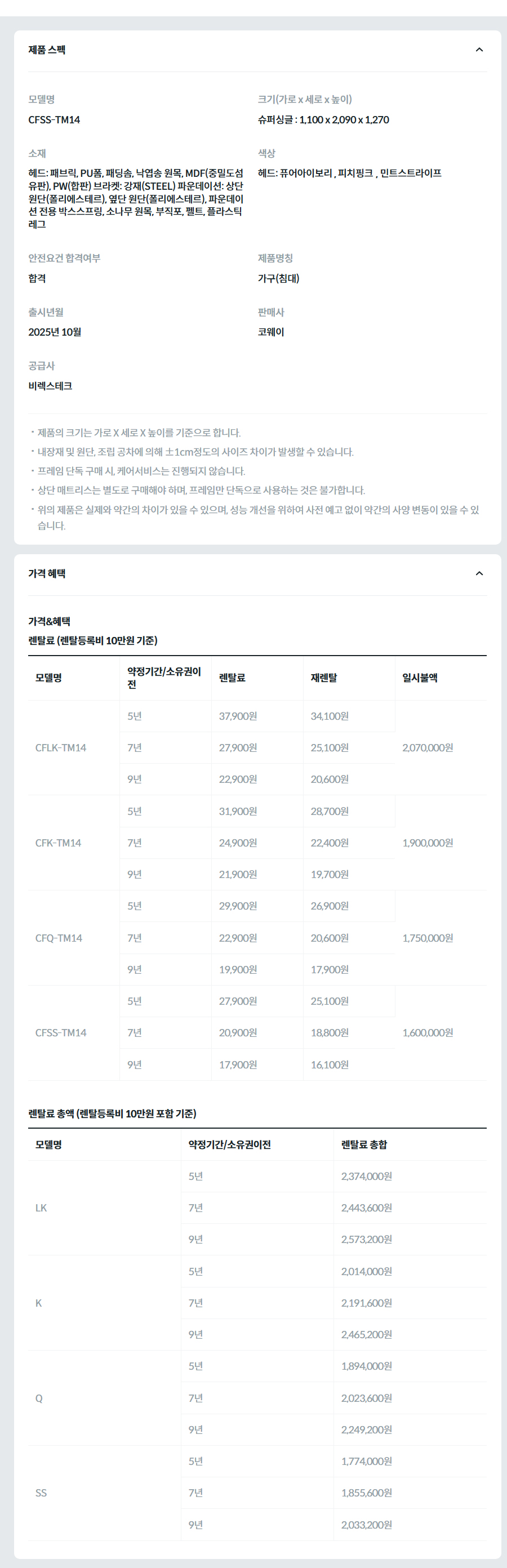Click the release date '2025년 10월'
The height and width of the screenshot is (1568, 507).
[x=55, y=332]
